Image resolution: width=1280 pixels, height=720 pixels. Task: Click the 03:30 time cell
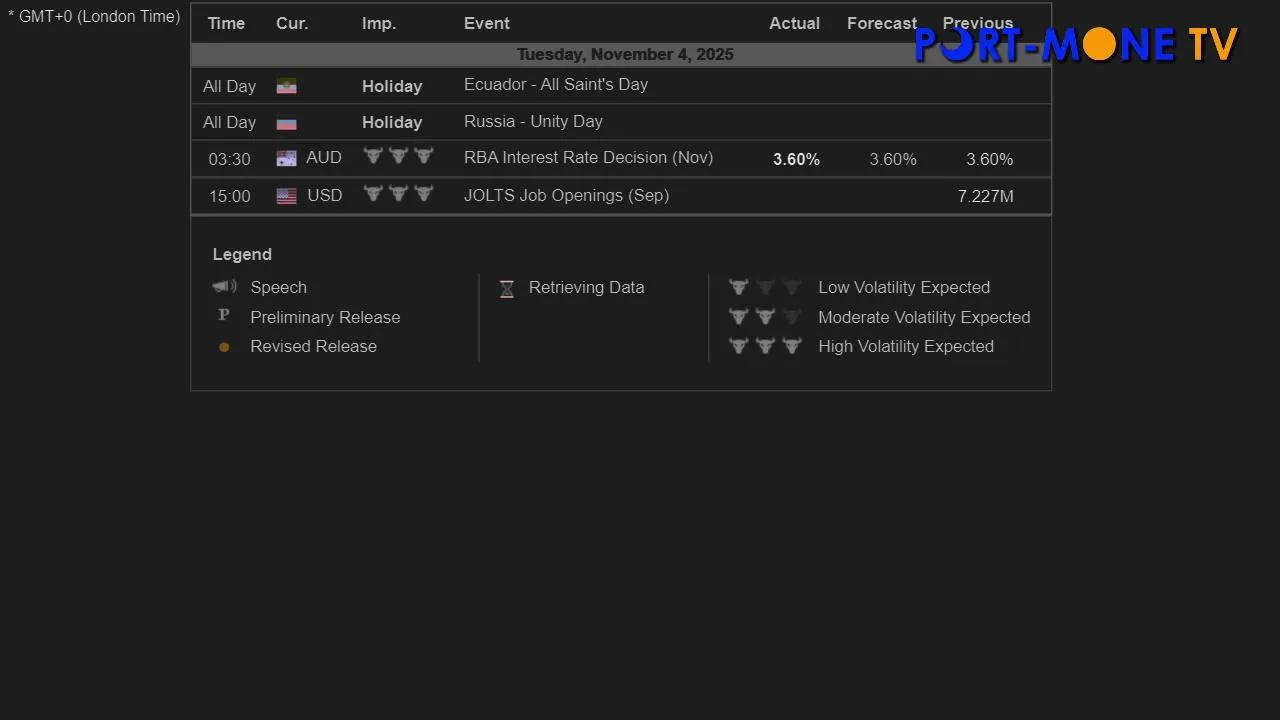229,160
